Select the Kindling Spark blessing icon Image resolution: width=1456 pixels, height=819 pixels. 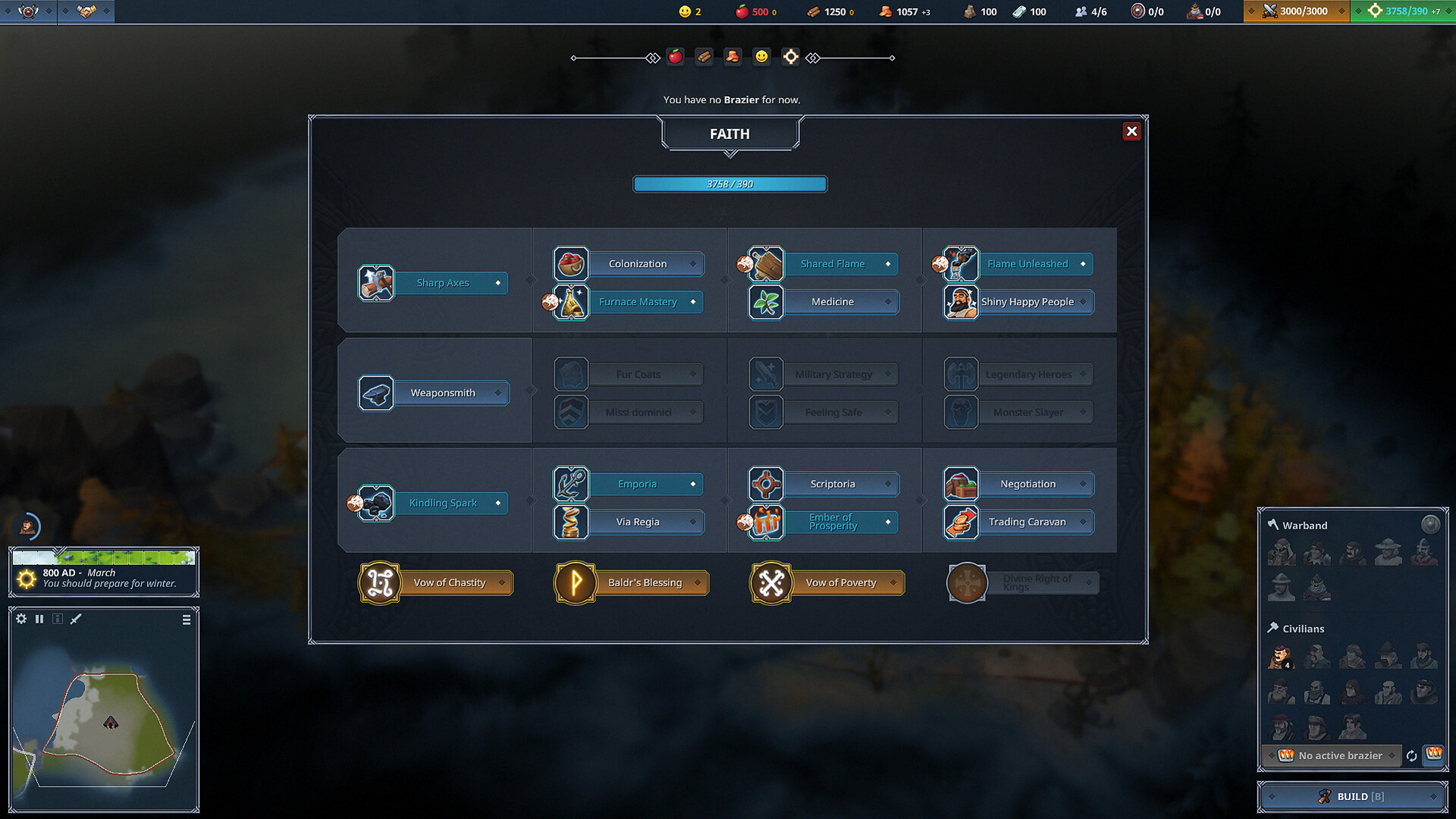coord(375,503)
